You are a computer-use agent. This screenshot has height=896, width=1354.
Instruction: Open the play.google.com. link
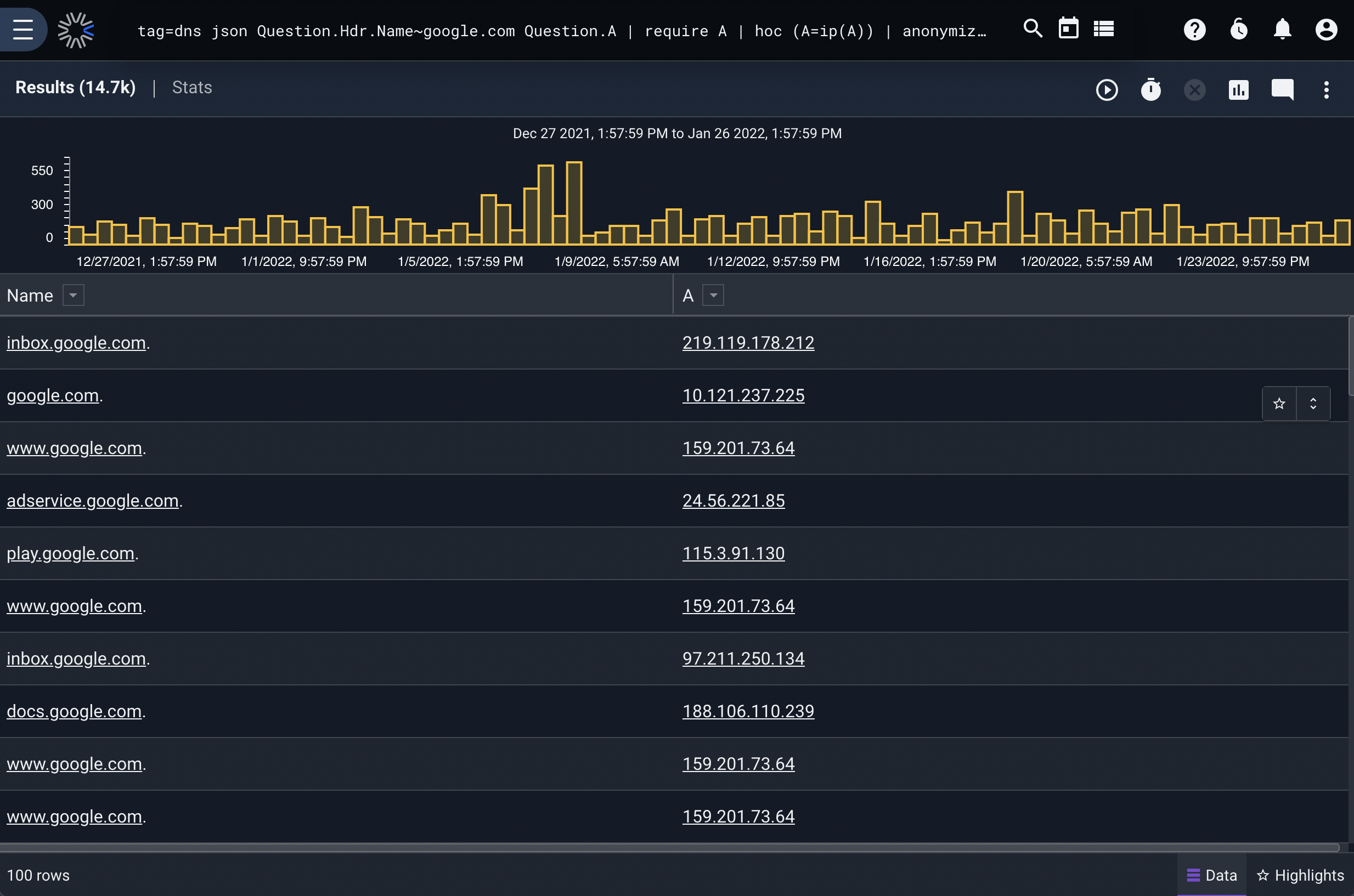(x=71, y=553)
